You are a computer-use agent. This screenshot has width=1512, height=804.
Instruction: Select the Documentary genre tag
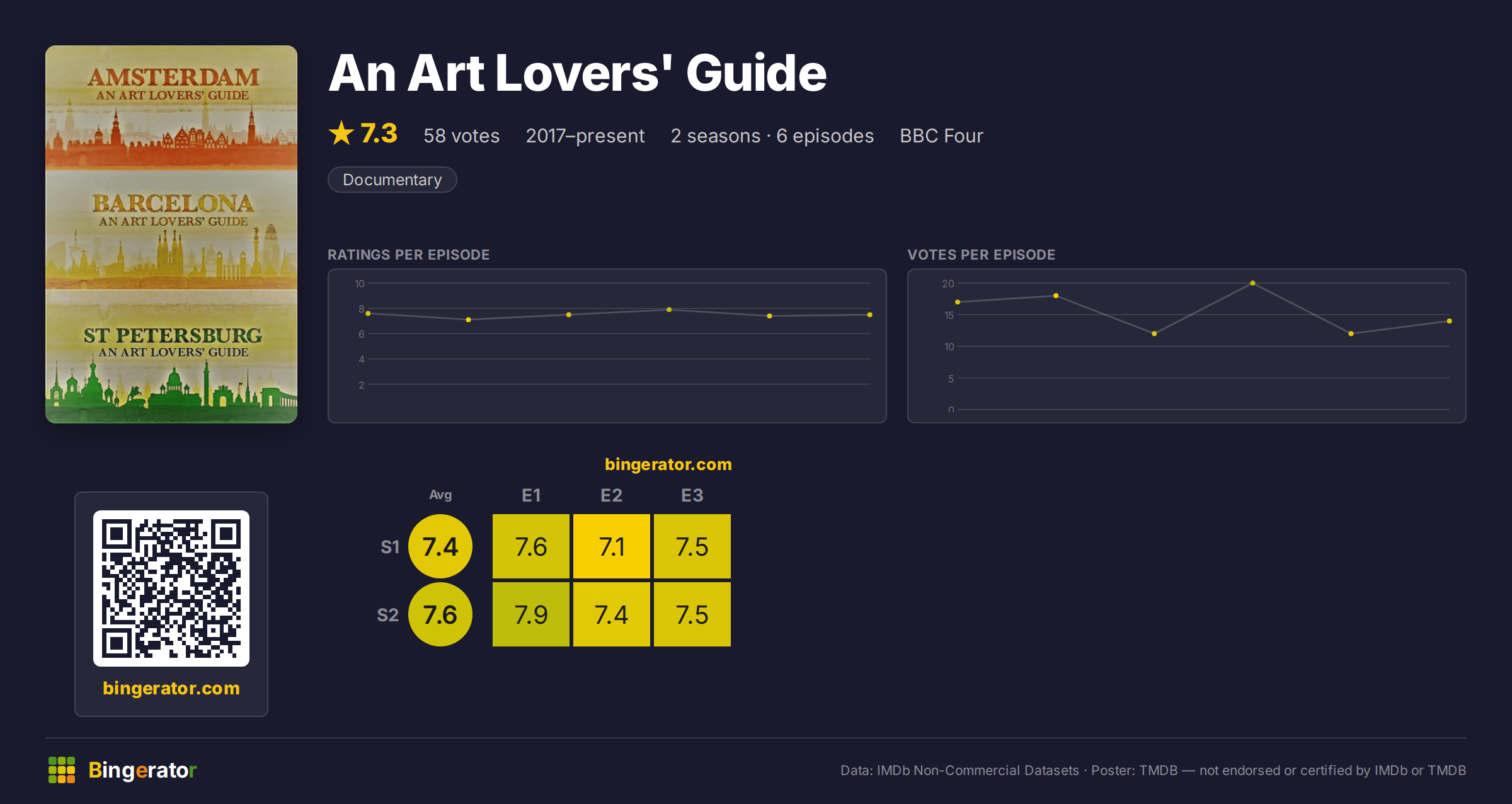(x=392, y=180)
